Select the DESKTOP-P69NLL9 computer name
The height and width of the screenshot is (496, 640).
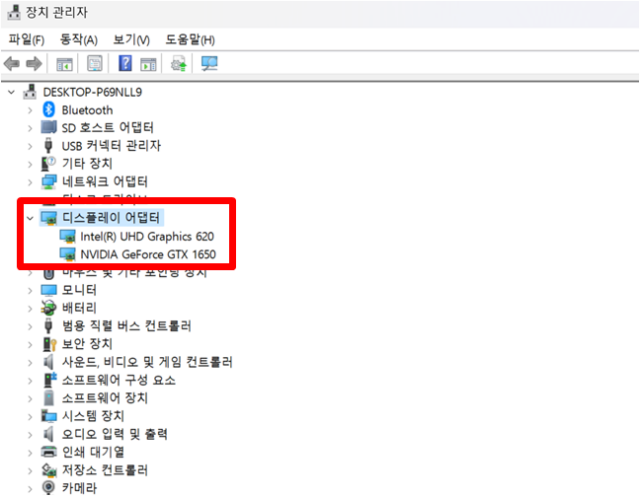[x=93, y=92]
